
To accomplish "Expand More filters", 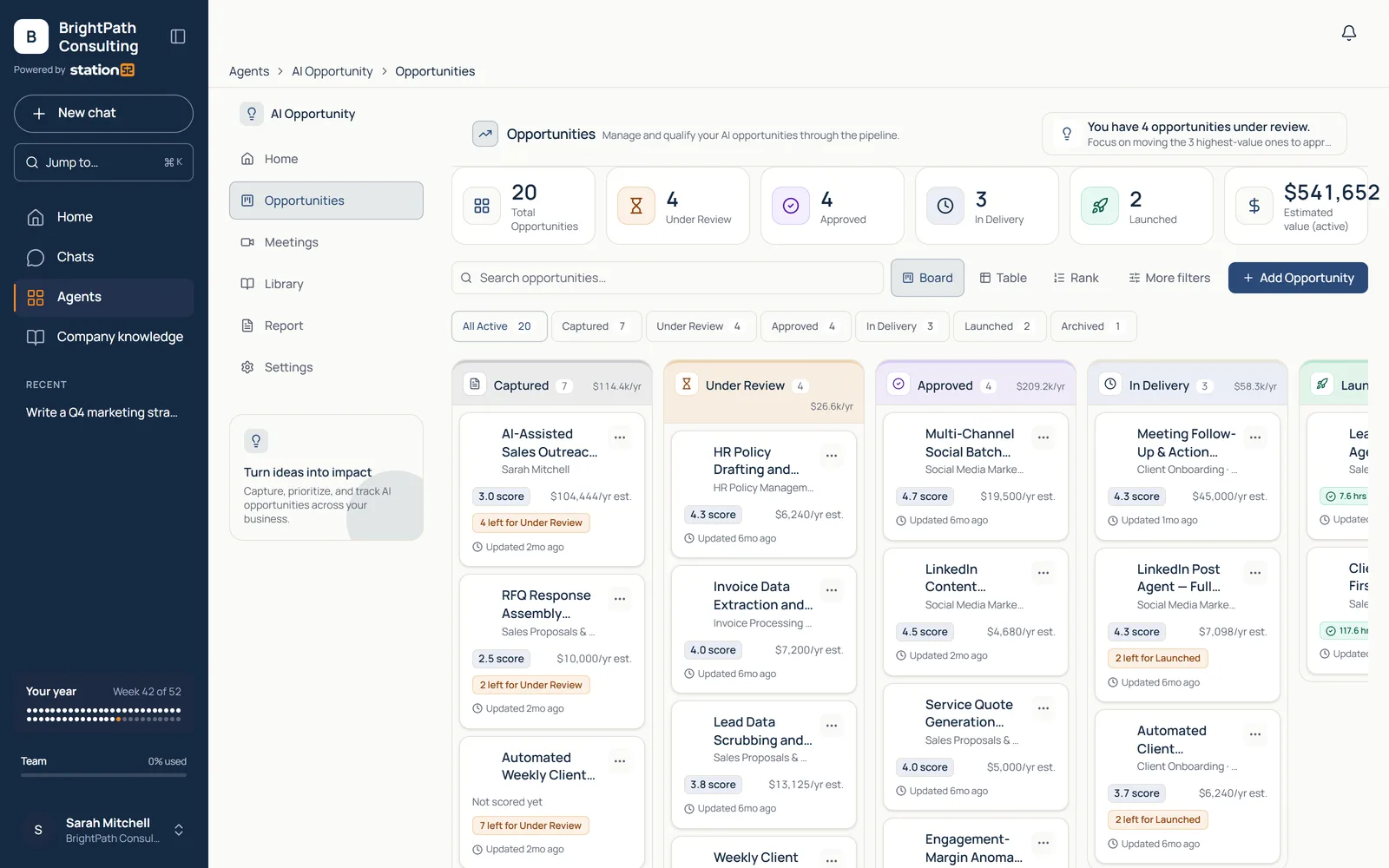I will point(1169,278).
